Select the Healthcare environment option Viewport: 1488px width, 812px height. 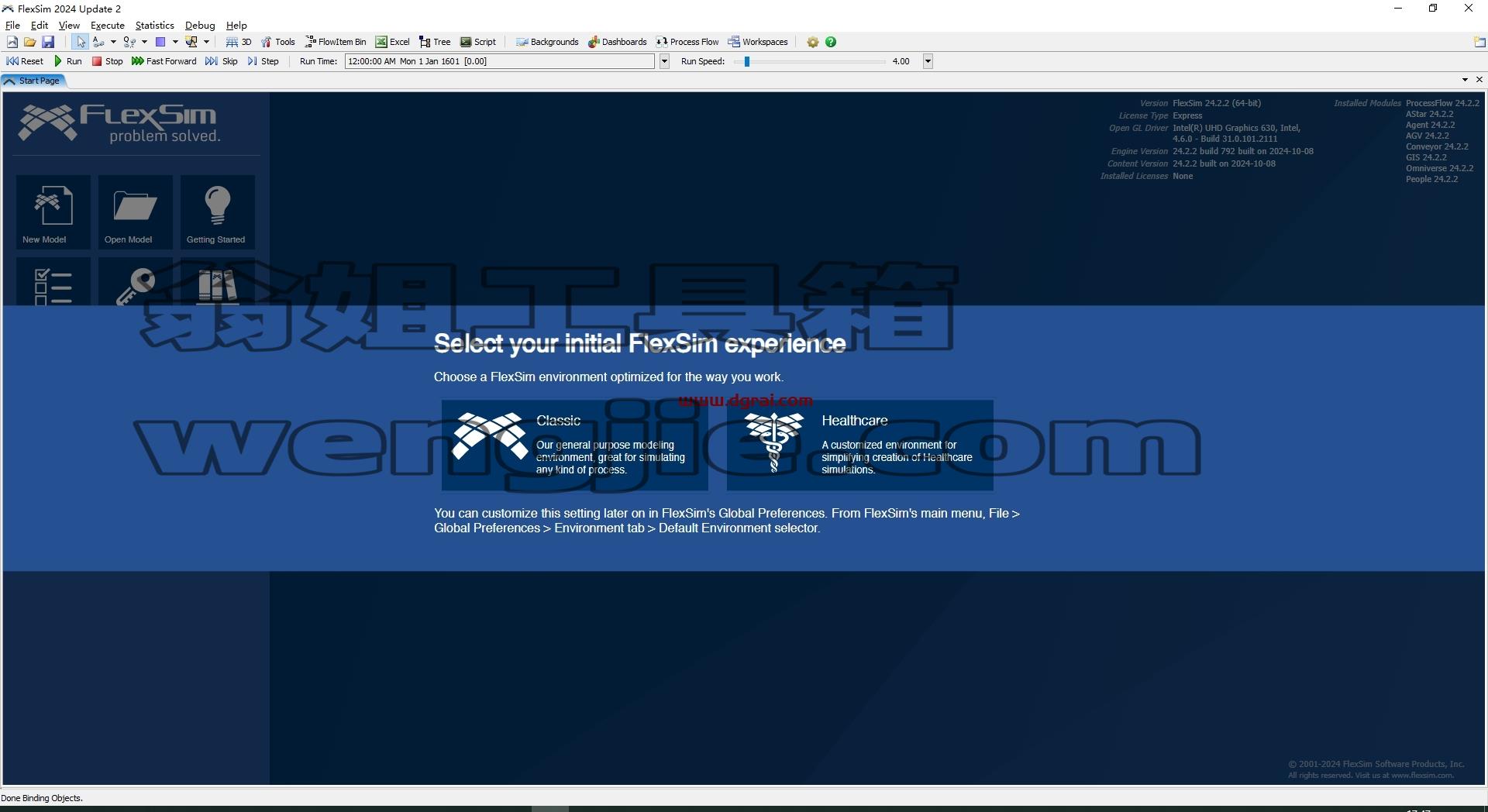coord(859,445)
